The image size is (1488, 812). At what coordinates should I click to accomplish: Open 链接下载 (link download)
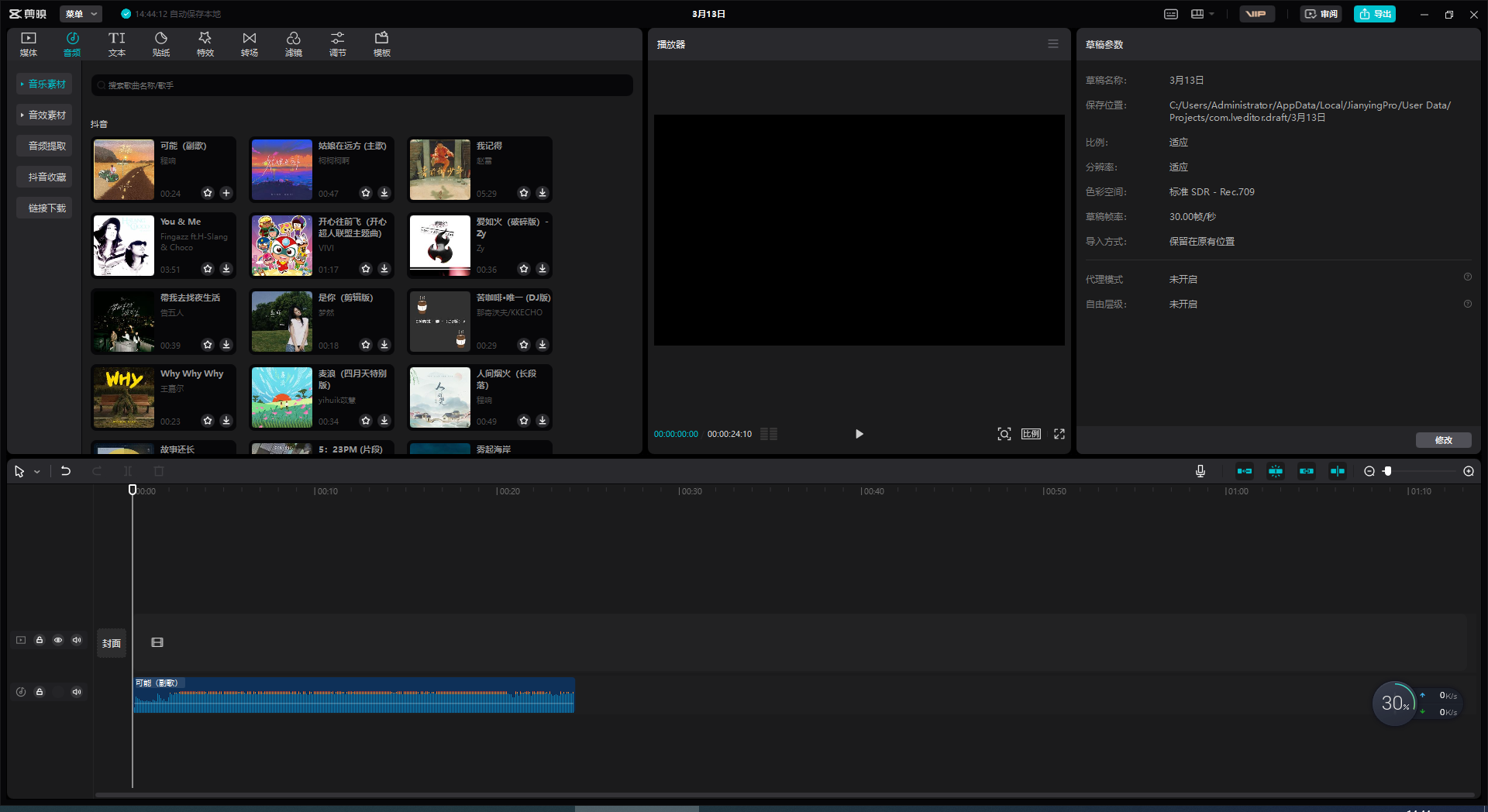pos(44,208)
